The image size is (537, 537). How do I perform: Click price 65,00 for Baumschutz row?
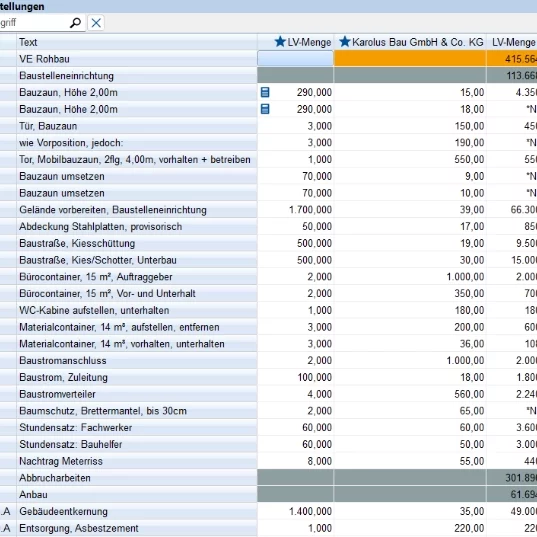[x=472, y=411]
